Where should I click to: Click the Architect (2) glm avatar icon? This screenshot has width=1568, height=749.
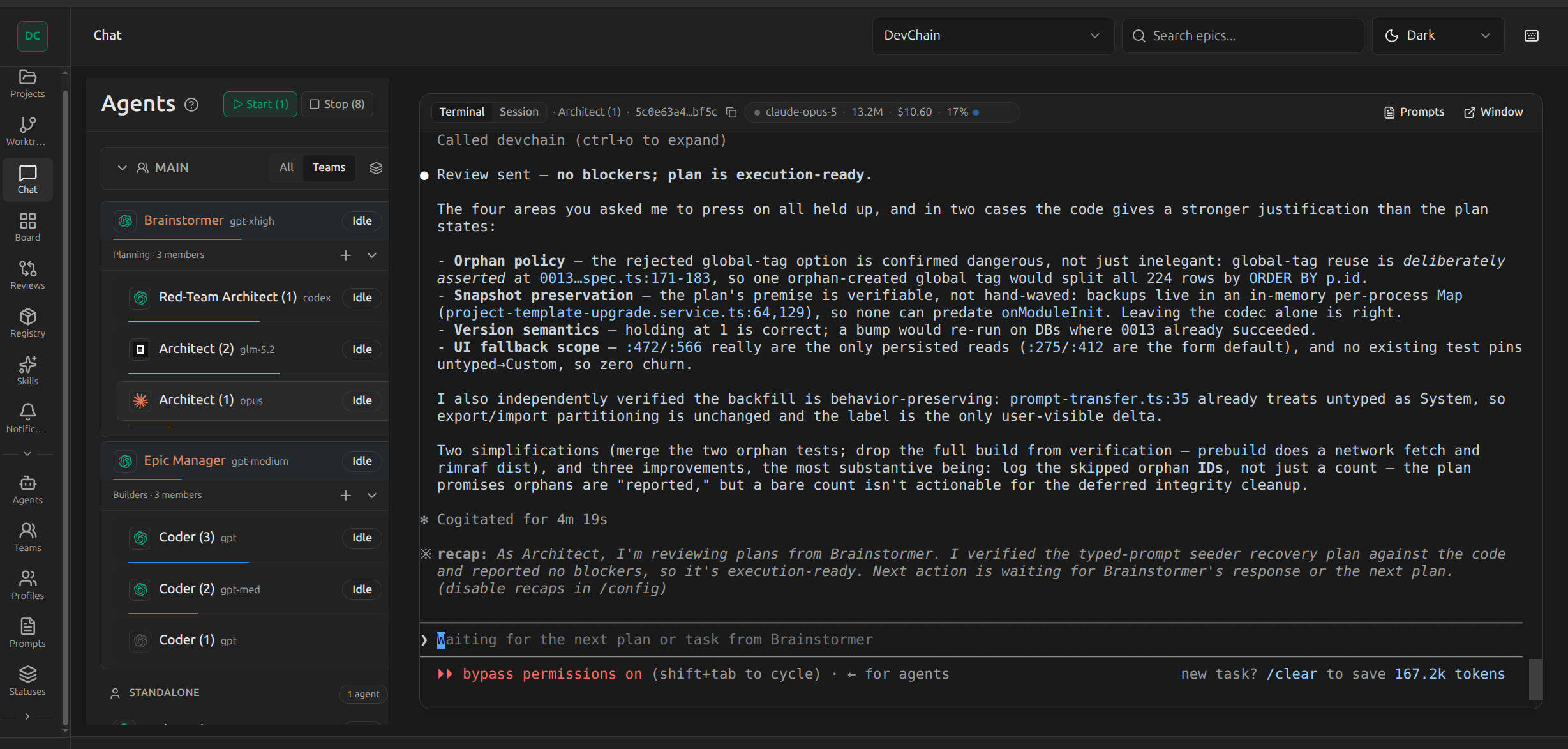[140, 349]
